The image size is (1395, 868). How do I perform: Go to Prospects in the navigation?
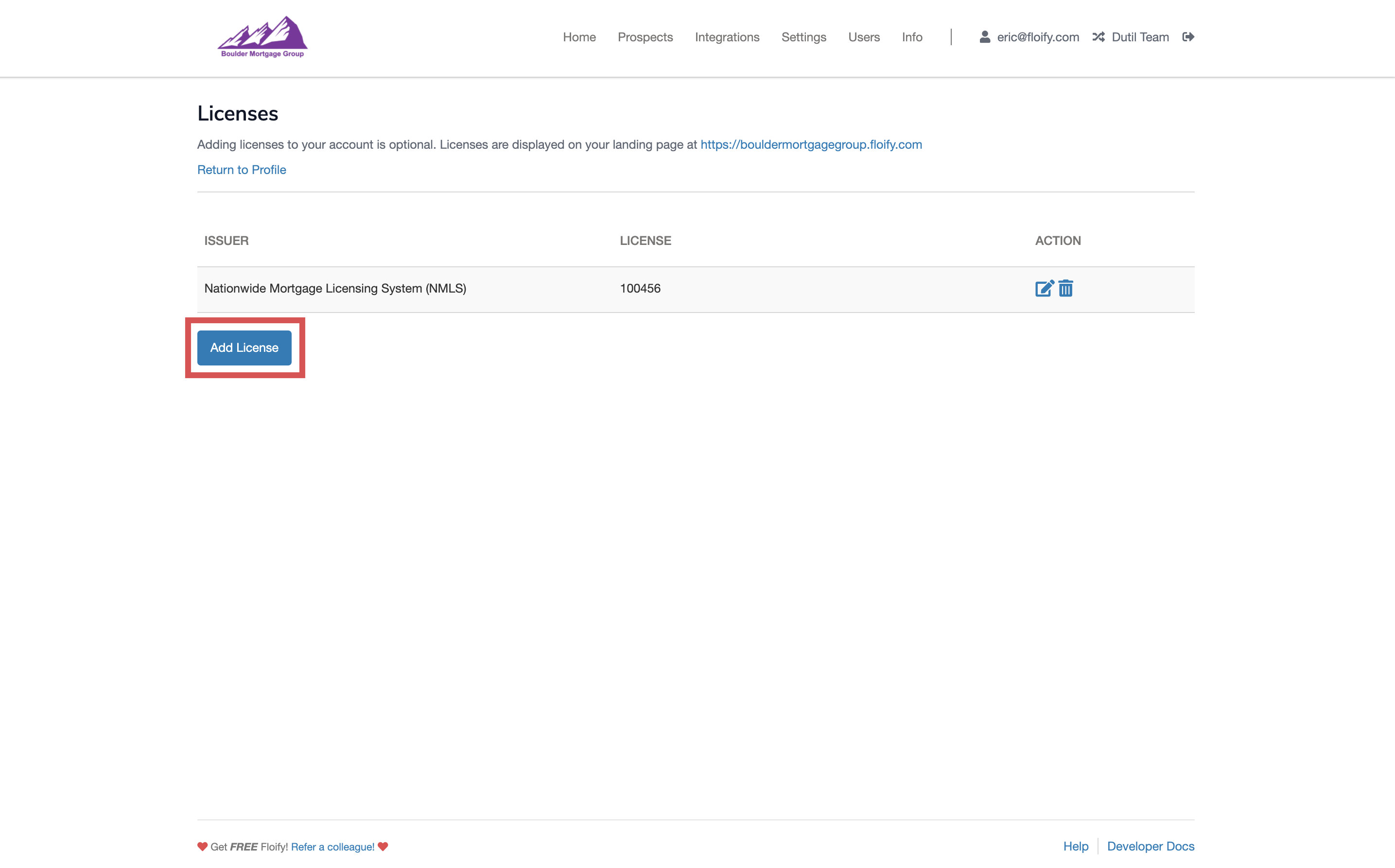[x=645, y=37]
